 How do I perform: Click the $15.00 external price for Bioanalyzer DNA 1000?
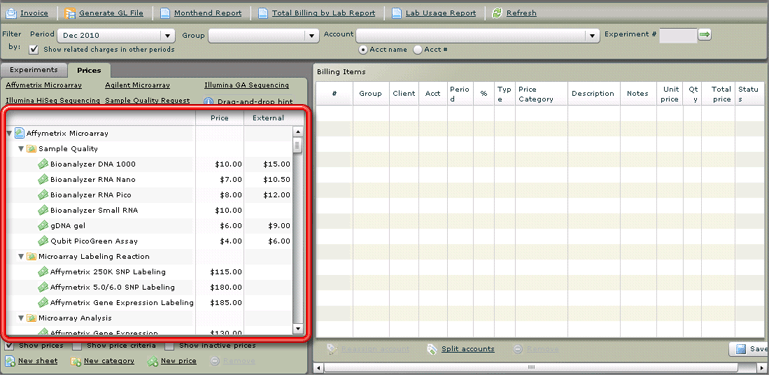[x=276, y=164]
